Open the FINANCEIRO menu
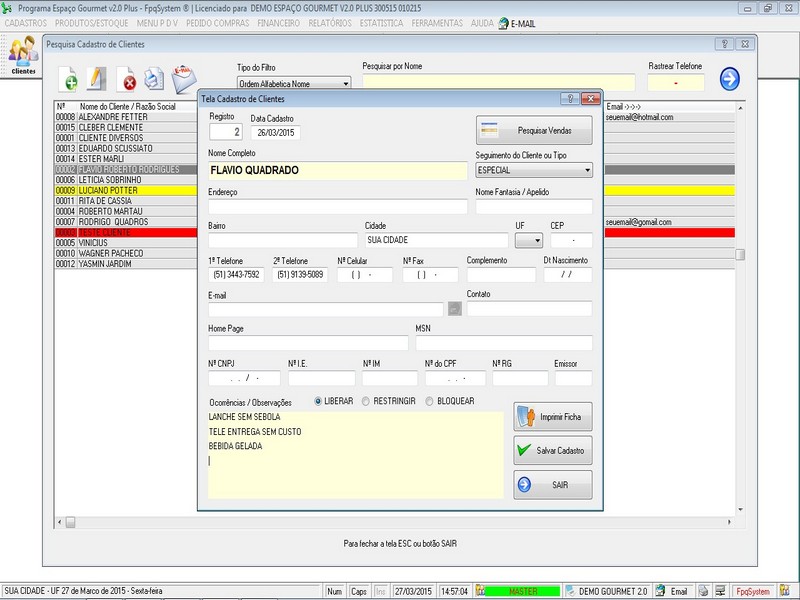The image size is (800, 600). tap(278, 22)
